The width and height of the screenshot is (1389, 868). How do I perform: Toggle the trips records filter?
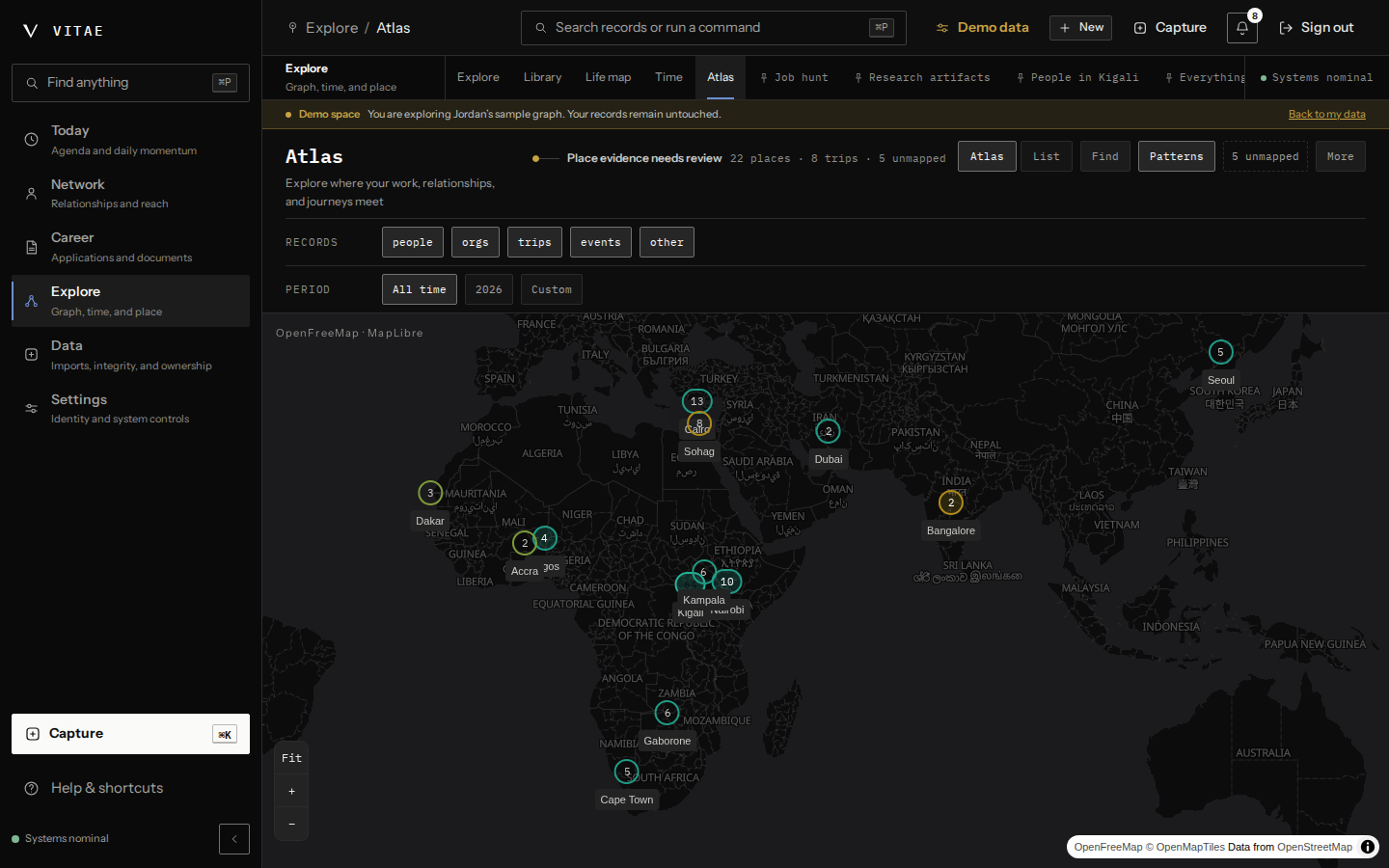[x=534, y=242]
